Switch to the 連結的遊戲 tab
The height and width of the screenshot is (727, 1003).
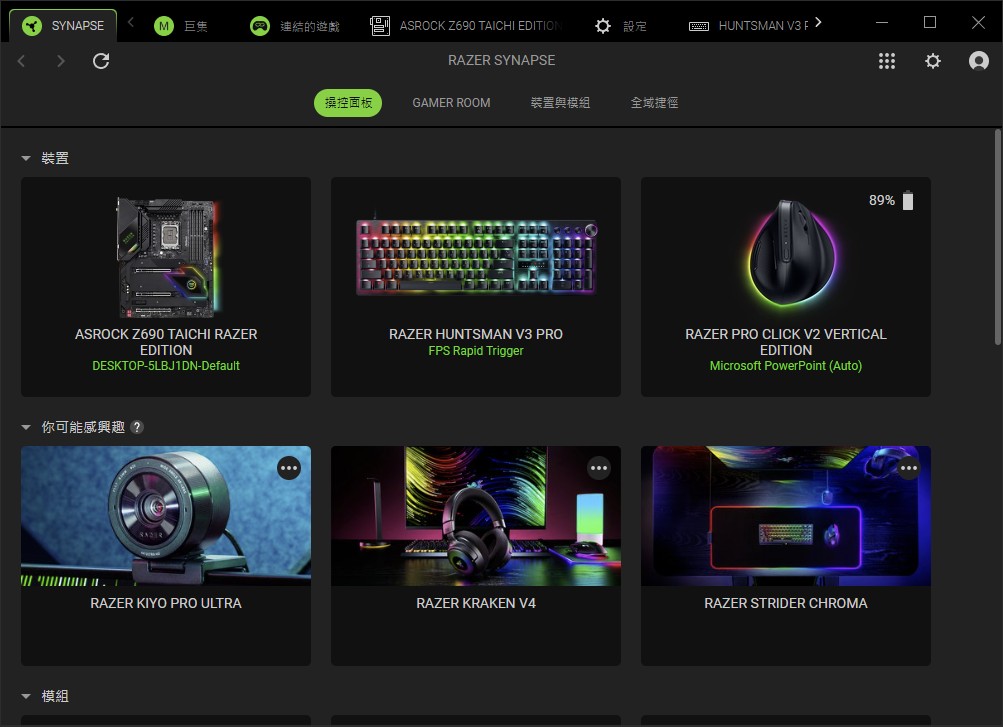pos(294,26)
